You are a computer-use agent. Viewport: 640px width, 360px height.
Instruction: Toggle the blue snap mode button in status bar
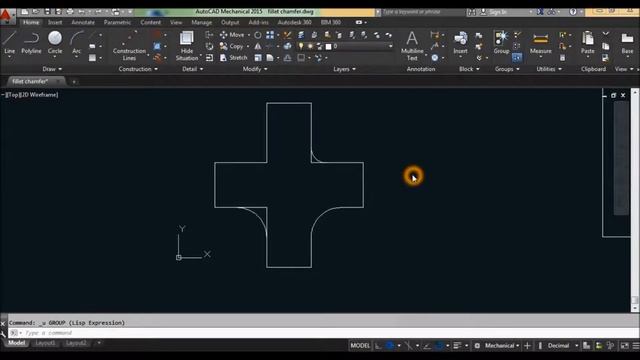point(390,346)
